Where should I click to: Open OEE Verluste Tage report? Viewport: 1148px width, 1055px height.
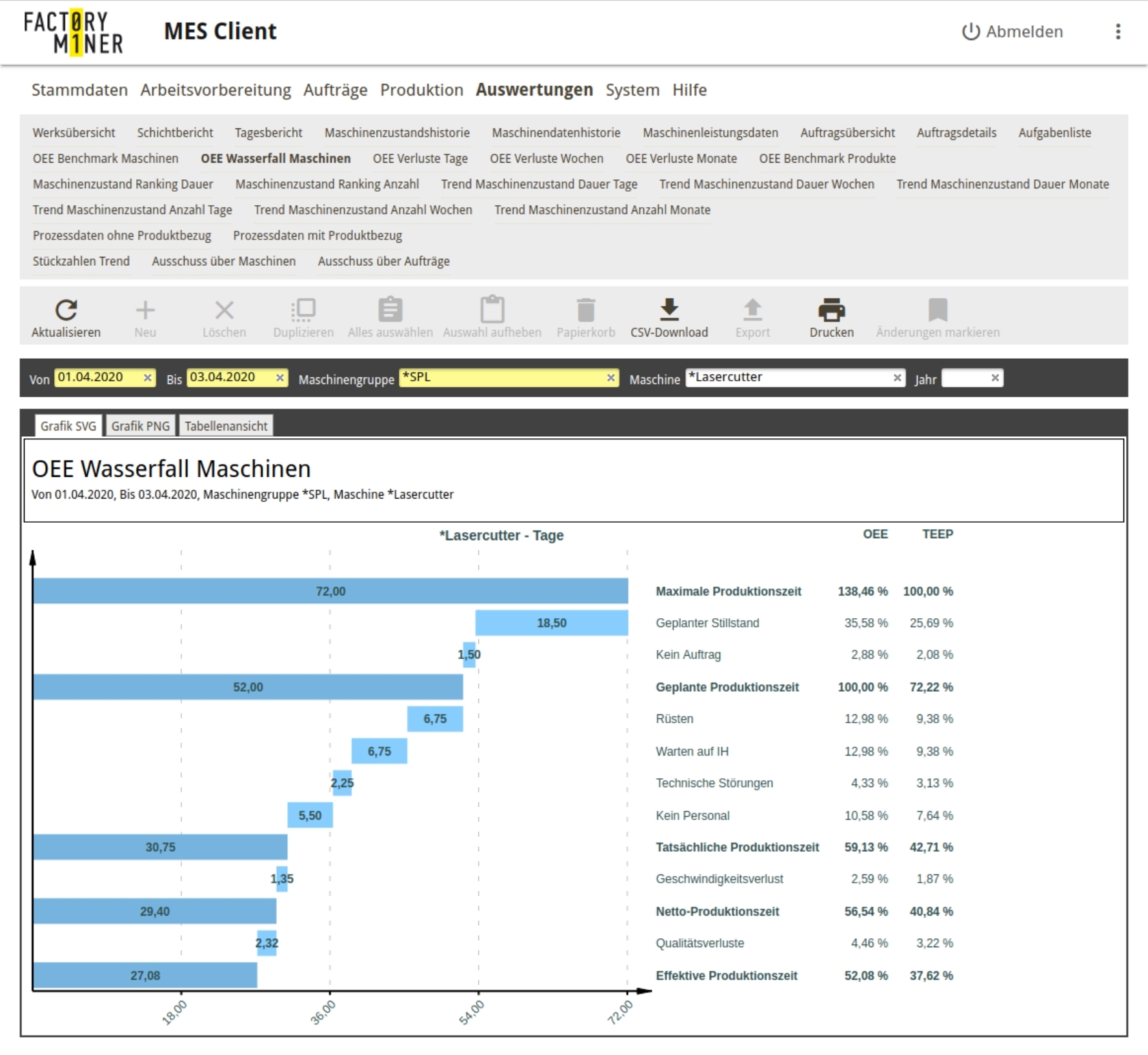[420, 159]
